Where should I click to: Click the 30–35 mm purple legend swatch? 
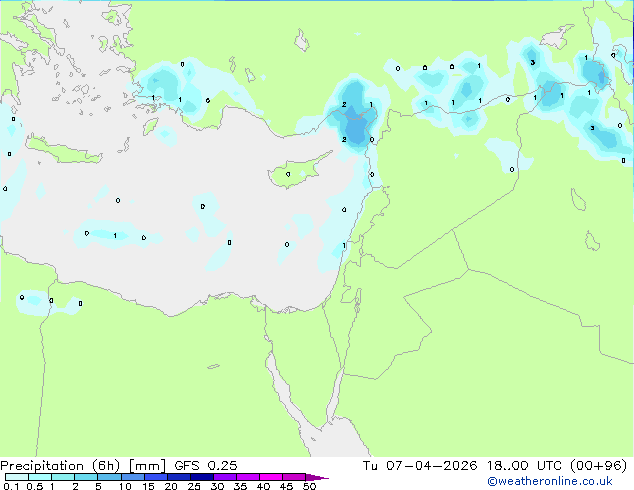[x=225, y=477]
